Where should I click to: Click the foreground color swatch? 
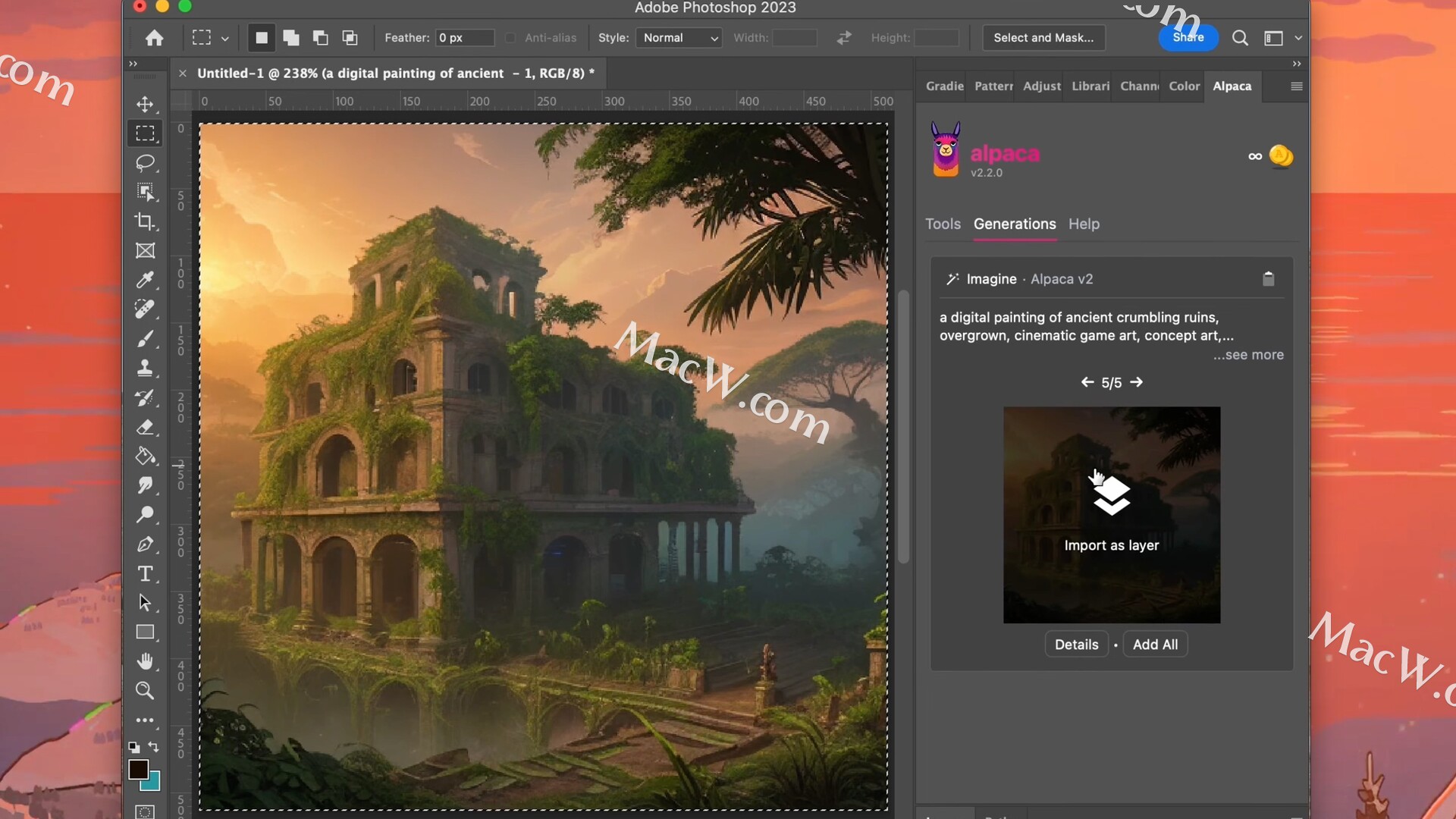coord(137,769)
